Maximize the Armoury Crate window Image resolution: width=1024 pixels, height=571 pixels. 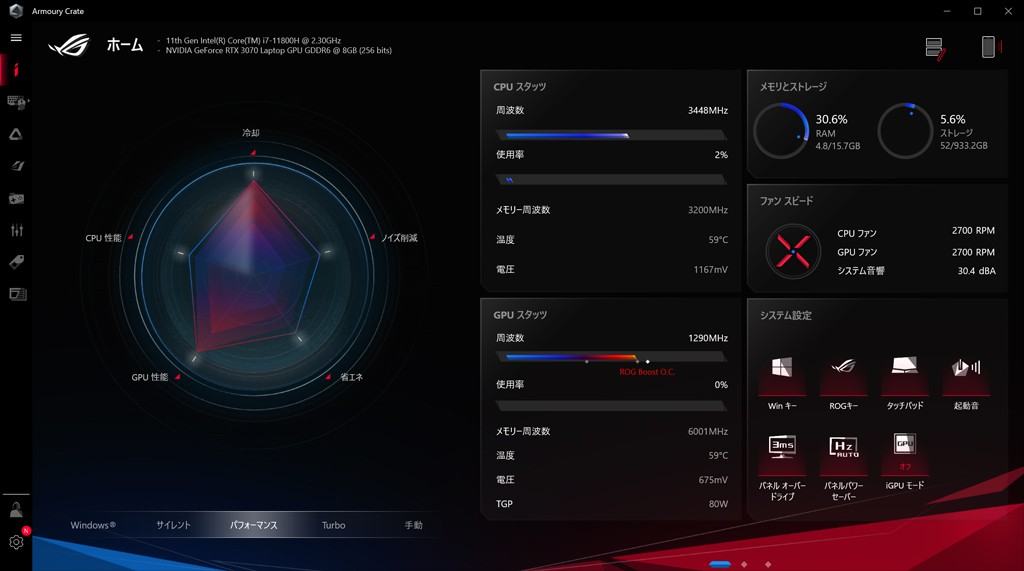coord(978,11)
